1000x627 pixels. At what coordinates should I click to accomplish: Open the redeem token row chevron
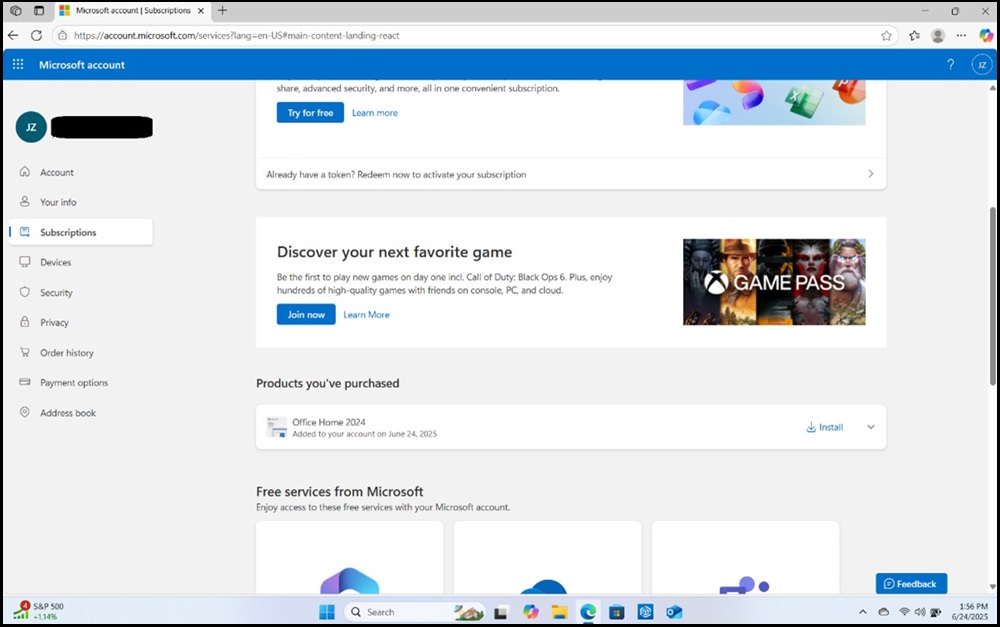click(870, 173)
